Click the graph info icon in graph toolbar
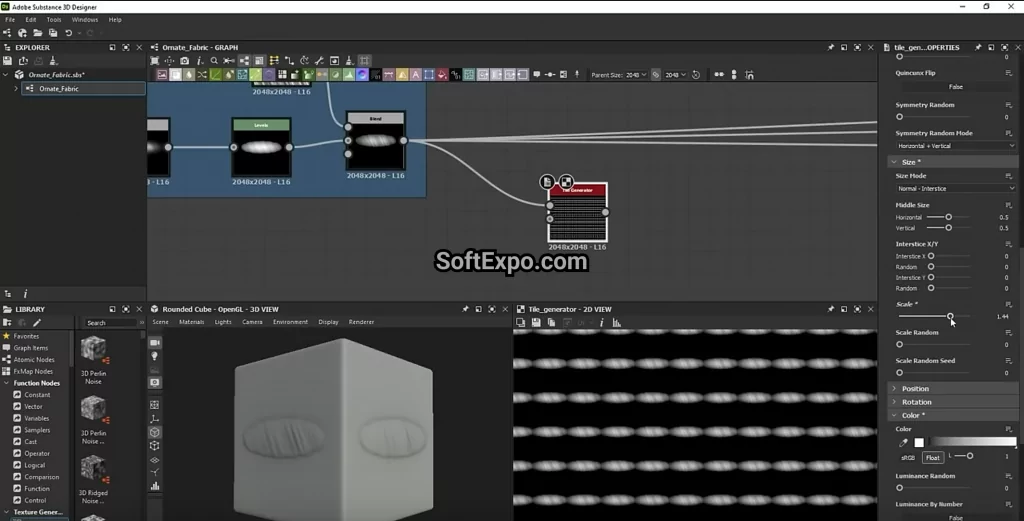The image size is (1024, 521). pos(199,61)
